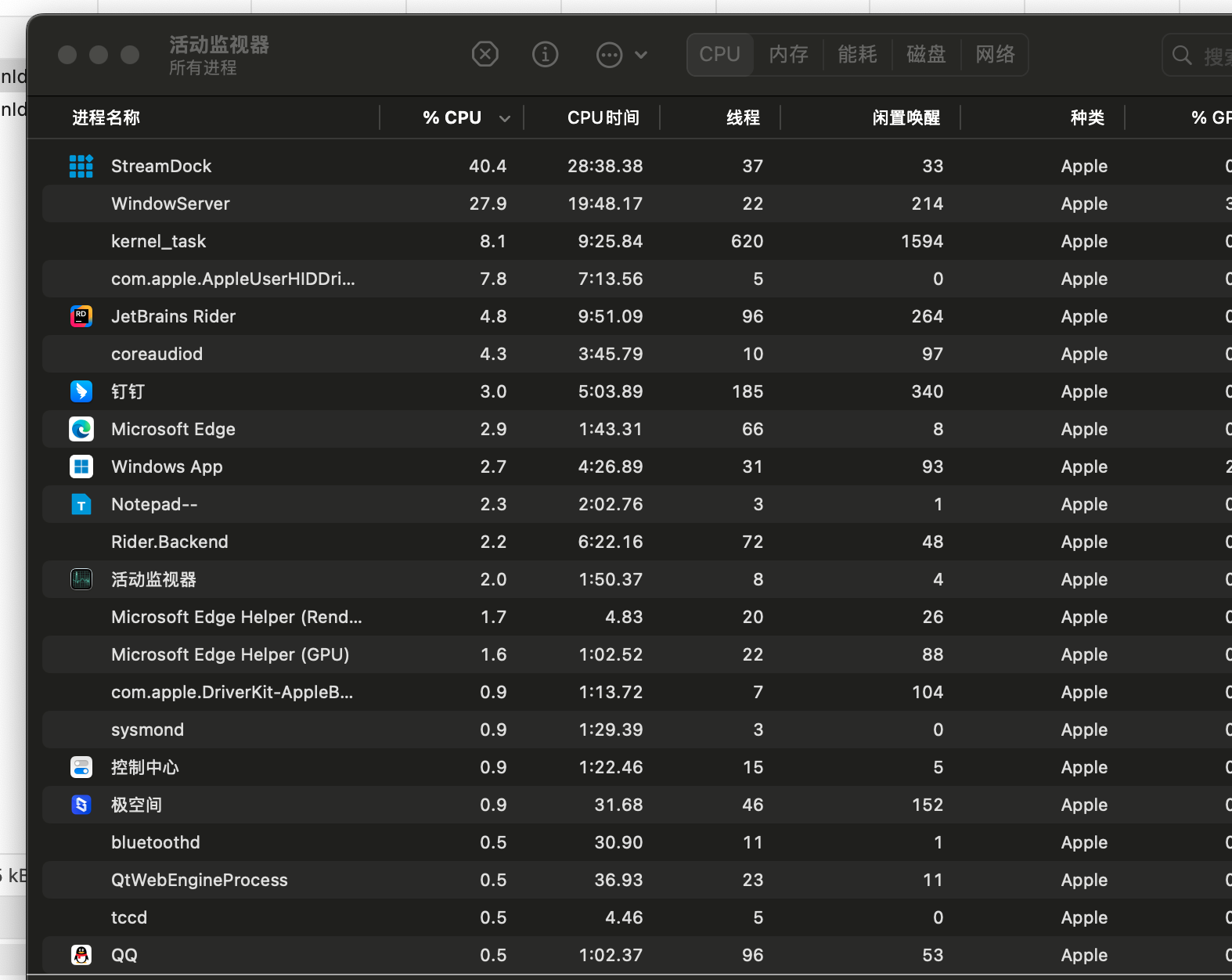1232x980 pixels.
Task: Click the QQ penguin icon
Action: [81, 955]
